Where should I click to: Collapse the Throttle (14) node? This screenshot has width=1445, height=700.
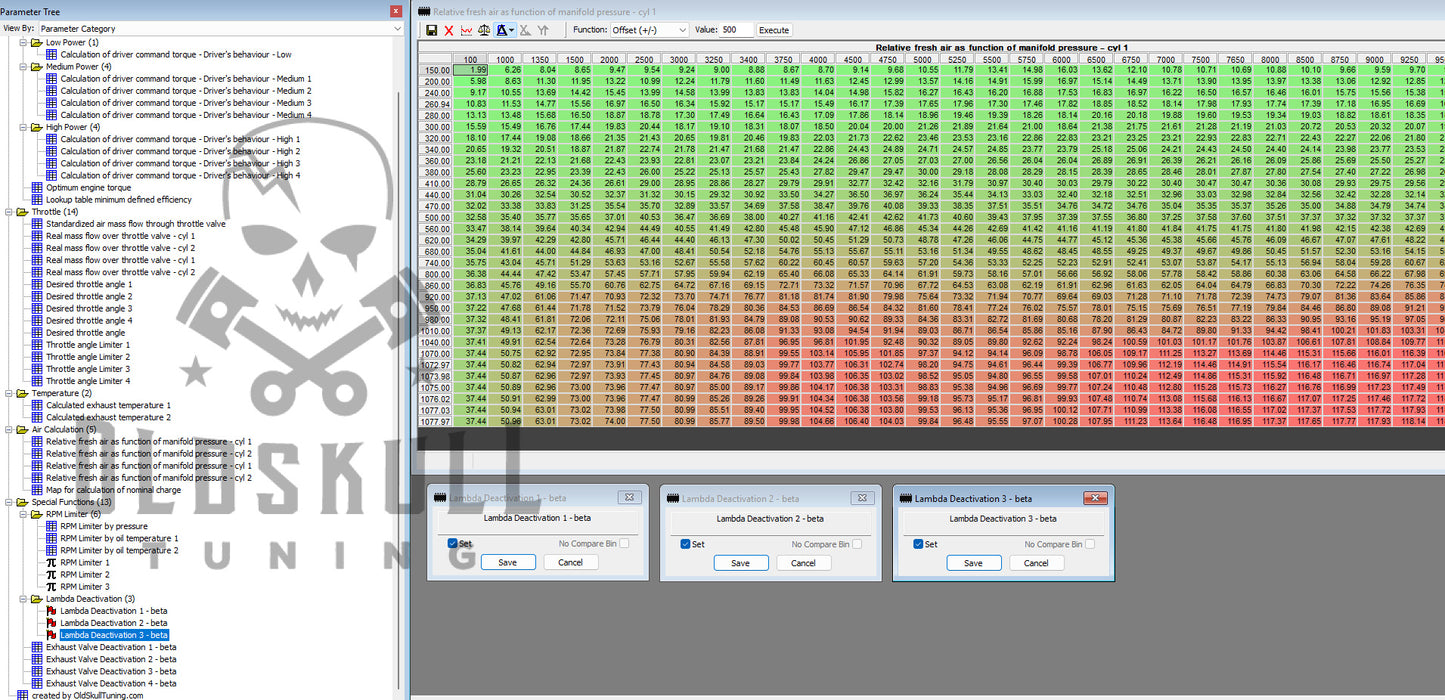(x=8, y=212)
